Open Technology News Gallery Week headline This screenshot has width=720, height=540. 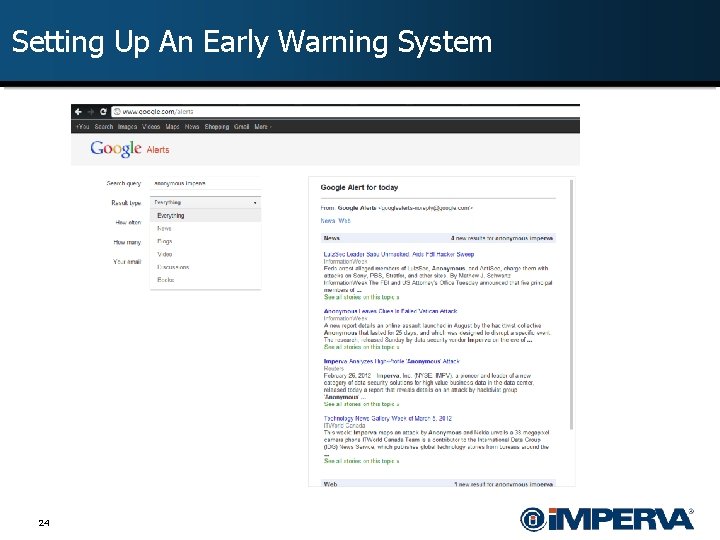click(388, 418)
